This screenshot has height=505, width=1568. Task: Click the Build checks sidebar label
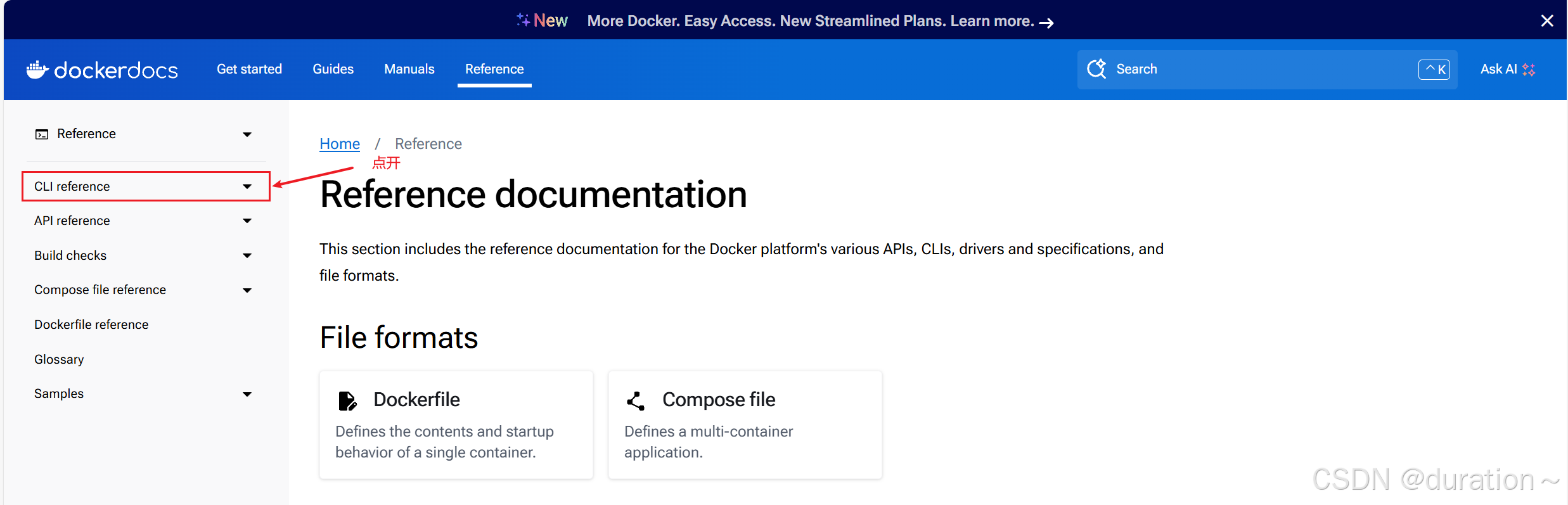coord(70,255)
